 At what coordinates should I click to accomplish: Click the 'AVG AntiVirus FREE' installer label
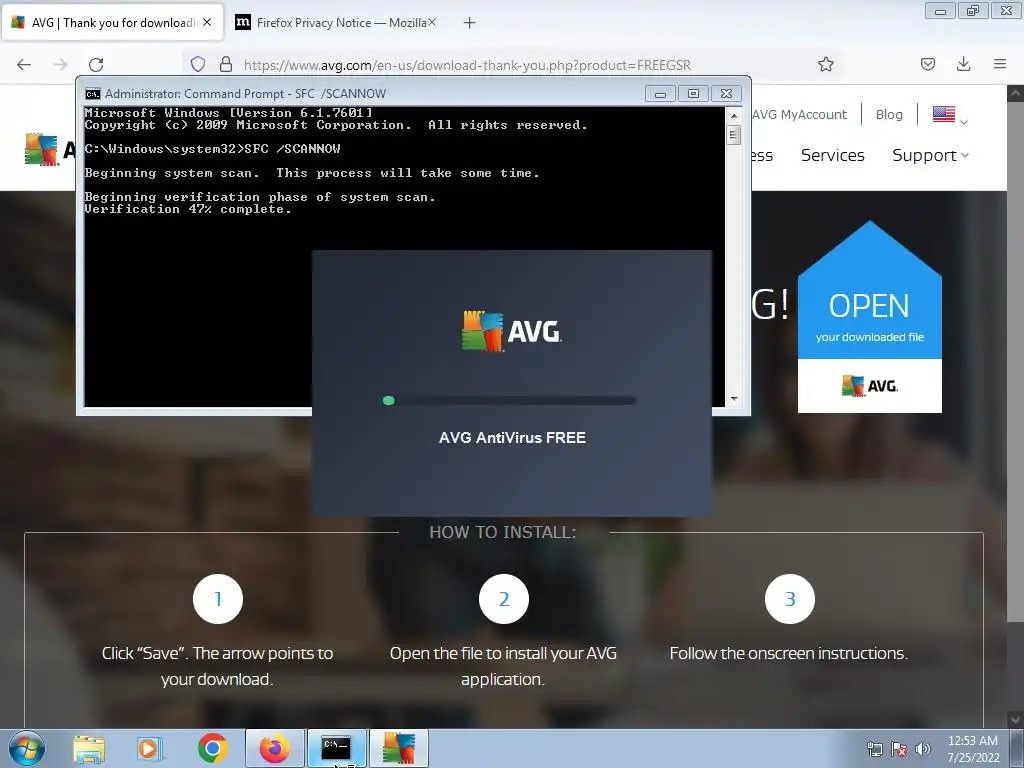pos(512,438)
